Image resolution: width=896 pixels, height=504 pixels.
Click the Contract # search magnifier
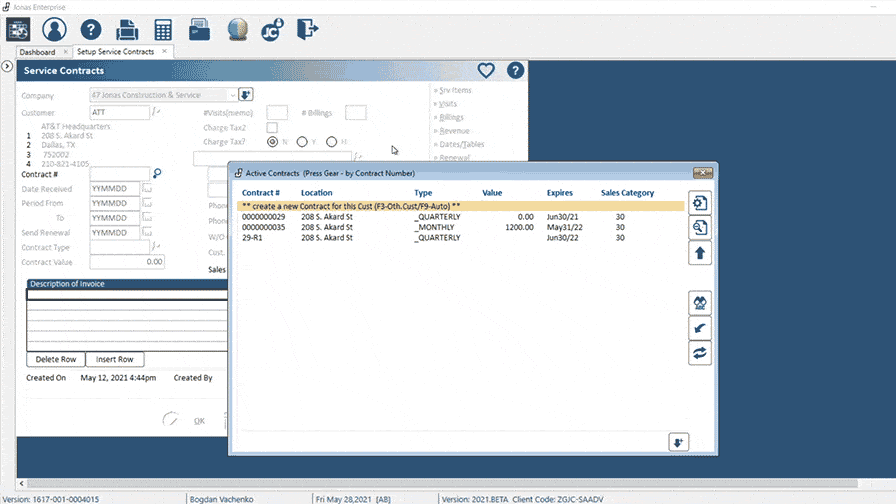[x=157, y=173]
